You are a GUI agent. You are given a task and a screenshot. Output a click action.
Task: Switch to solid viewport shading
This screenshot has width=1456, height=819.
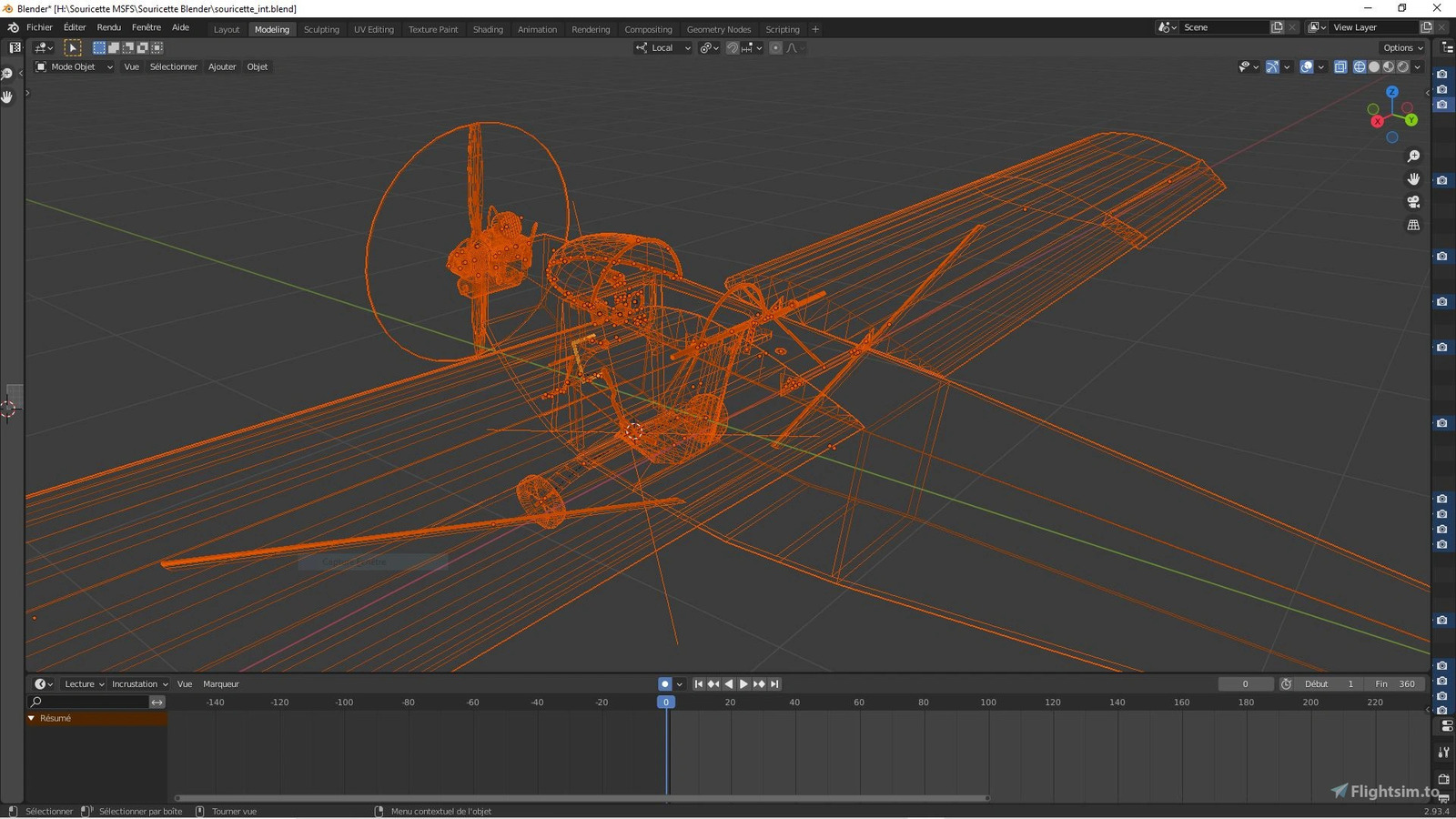[x=1374, y=66]
